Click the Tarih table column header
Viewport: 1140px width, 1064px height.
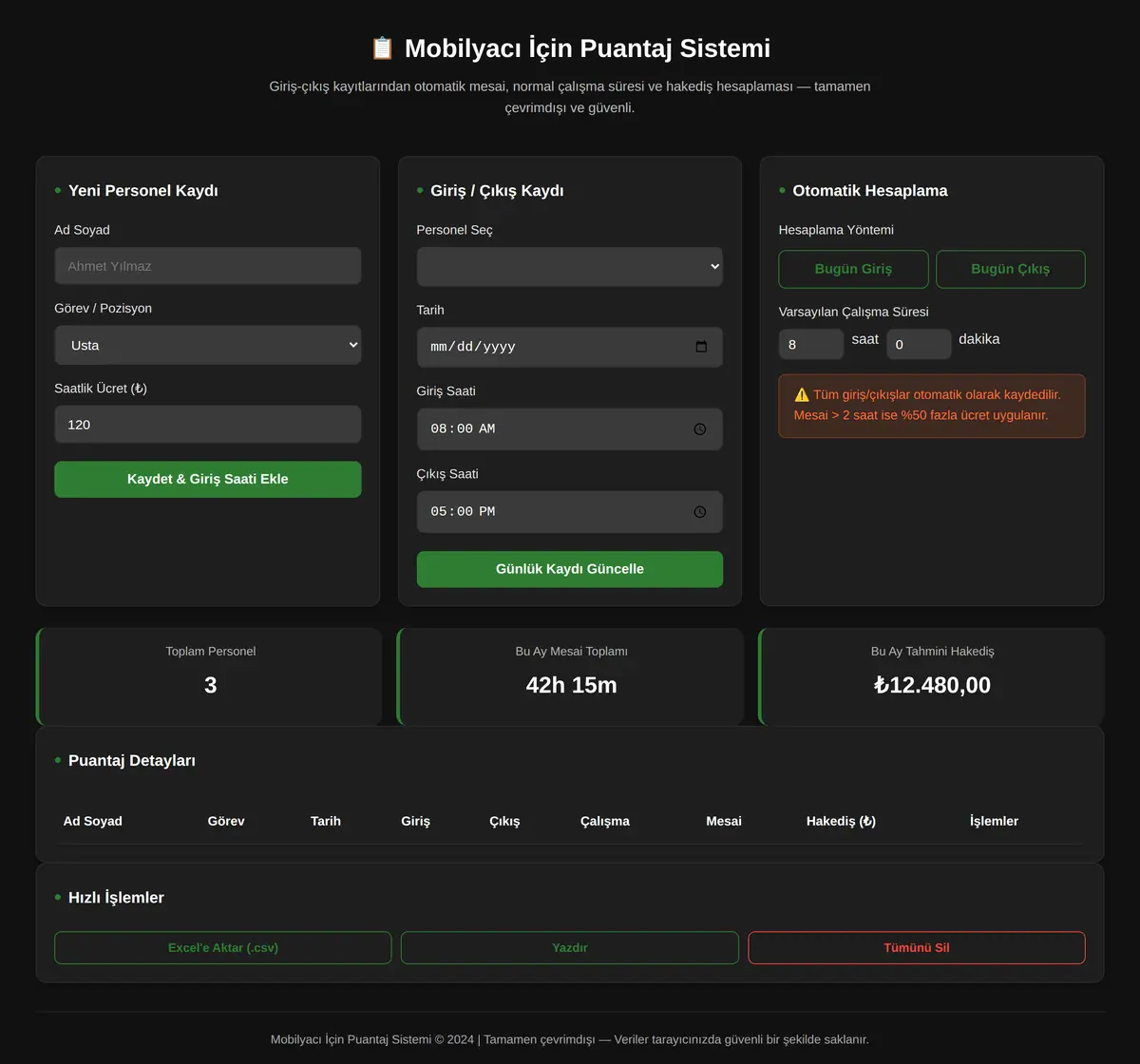326,821
